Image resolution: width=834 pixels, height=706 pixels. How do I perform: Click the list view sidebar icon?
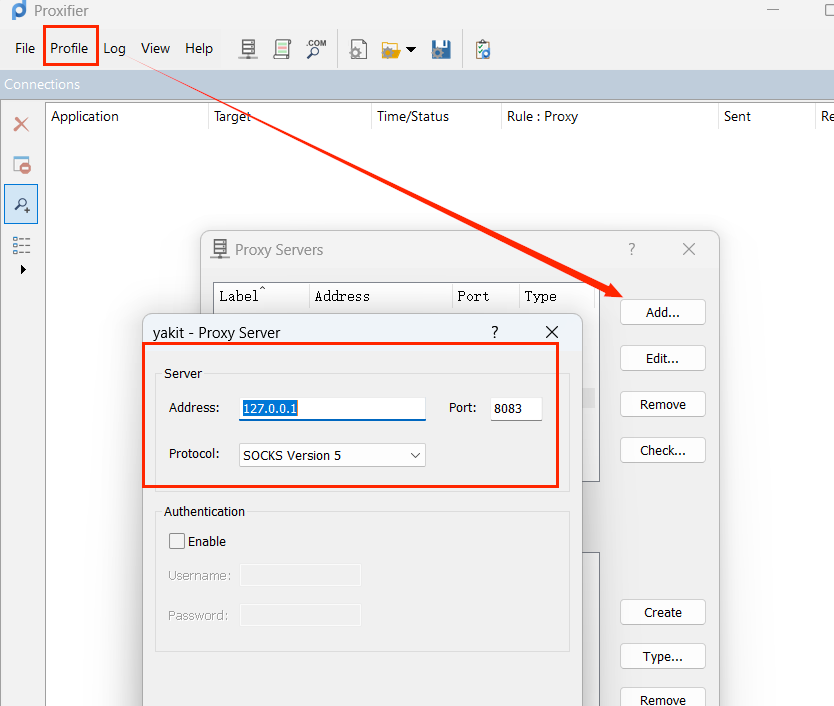(x=21, y=245)
